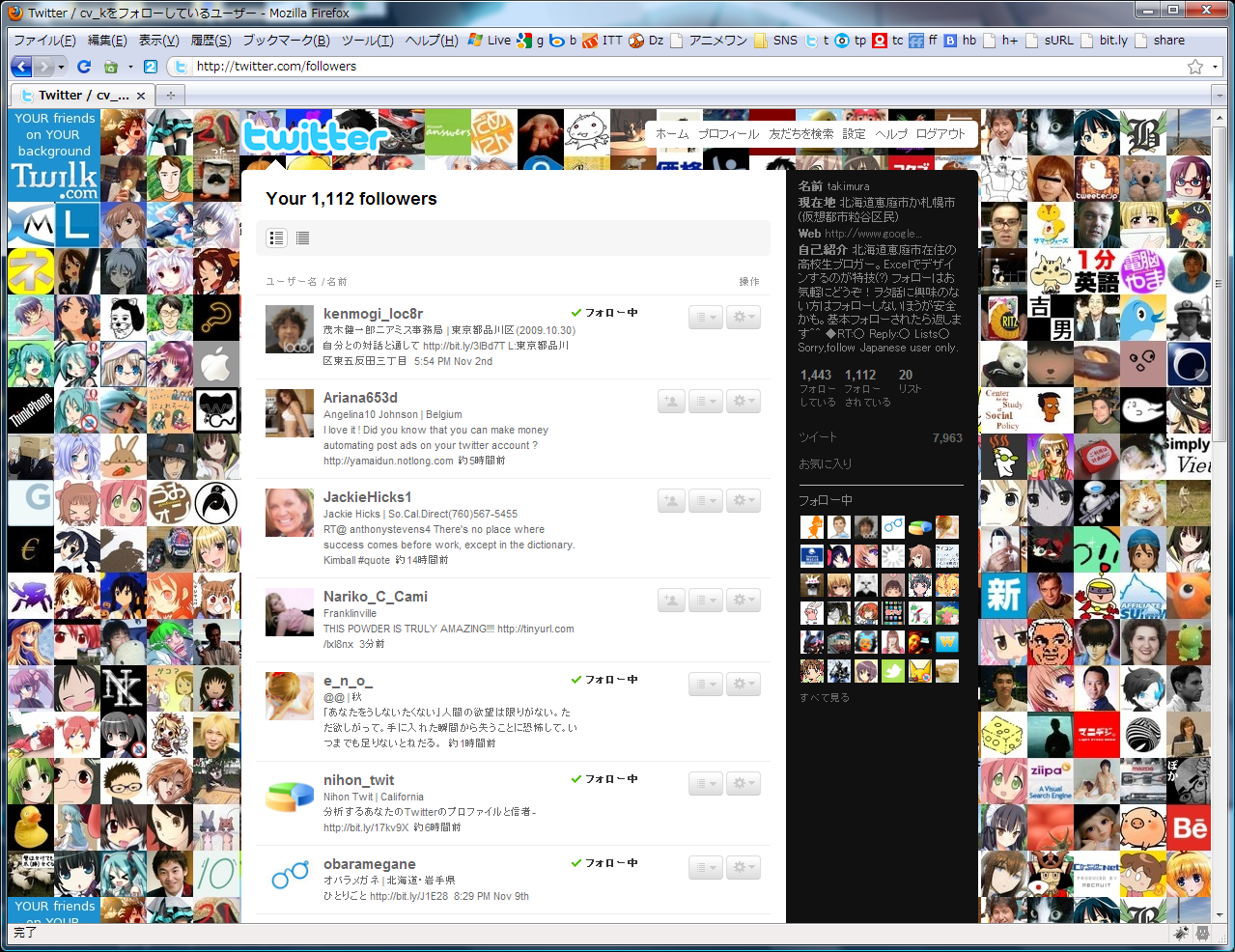Open the ヘルプ(H) menu

coord(432,41)
